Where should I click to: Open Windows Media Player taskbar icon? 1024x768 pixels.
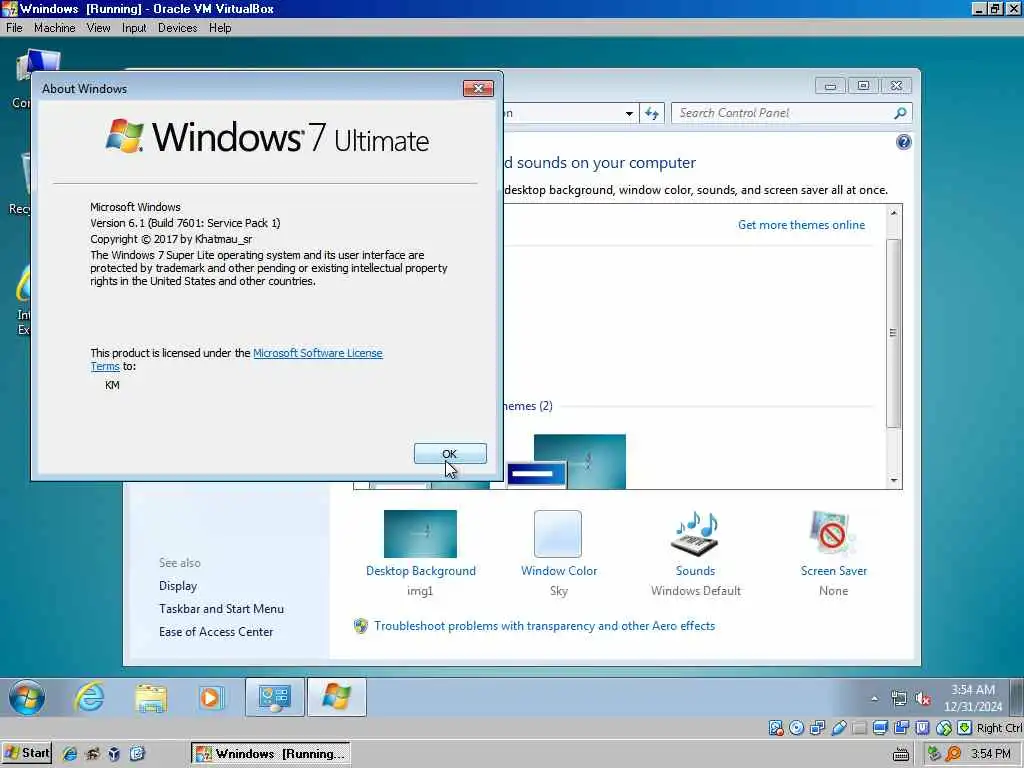tap(210, 697)
